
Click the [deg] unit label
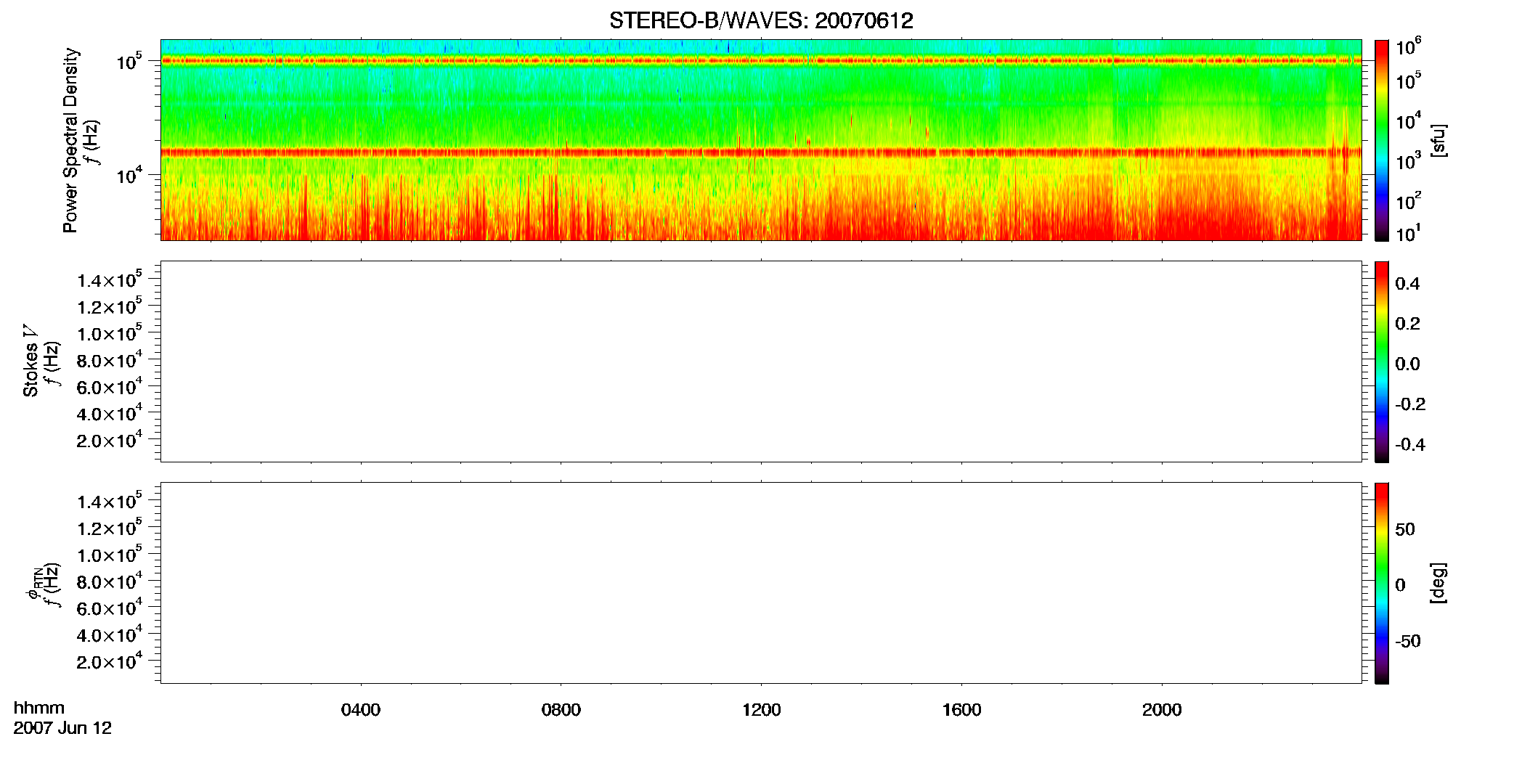click(x=1438, y=583)
